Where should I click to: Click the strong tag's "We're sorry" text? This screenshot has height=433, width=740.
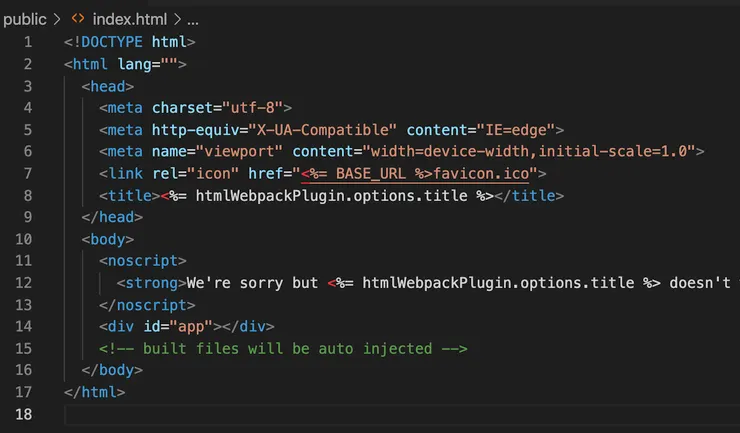pos(240,283)
